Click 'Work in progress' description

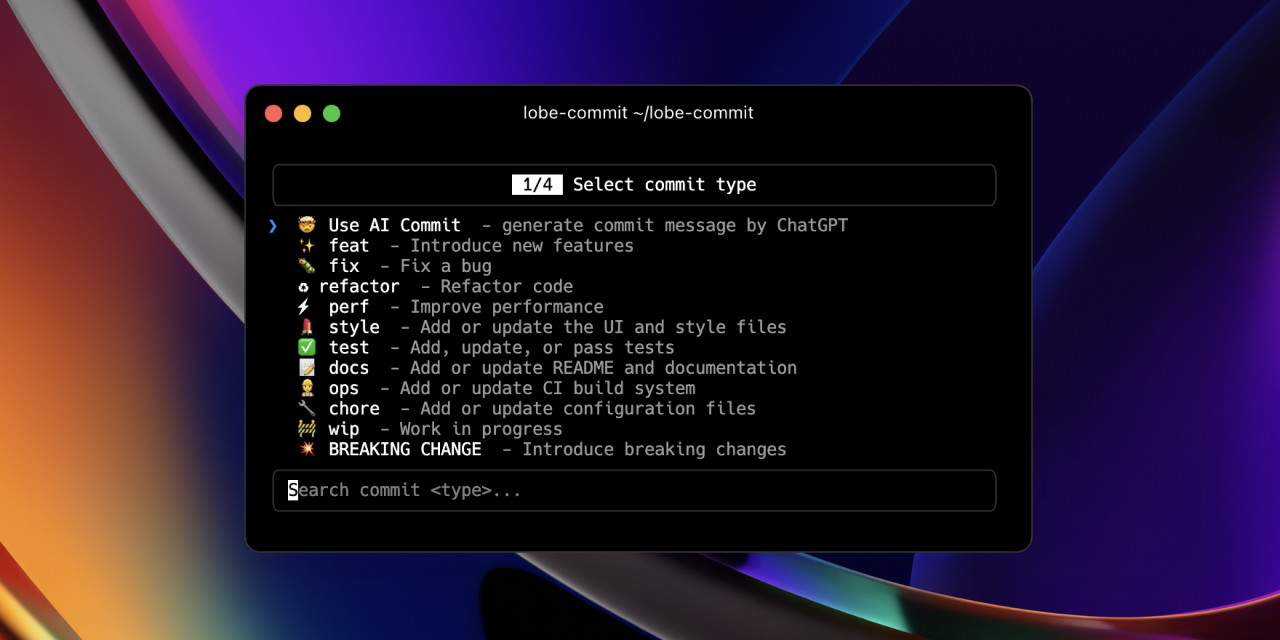tap(481, 429)
